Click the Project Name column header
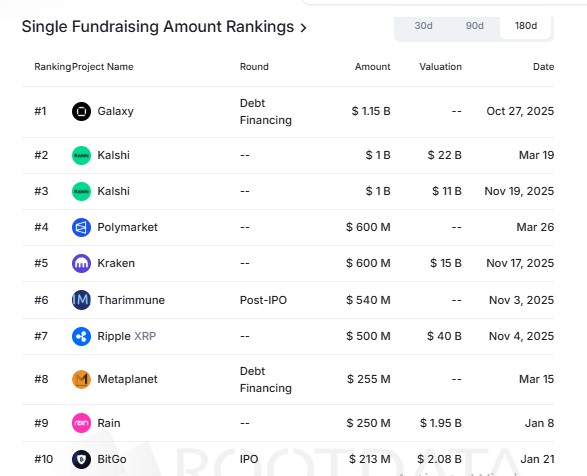Screen dimensions: 587x476 pyautogui.click(x=103, y=67)
